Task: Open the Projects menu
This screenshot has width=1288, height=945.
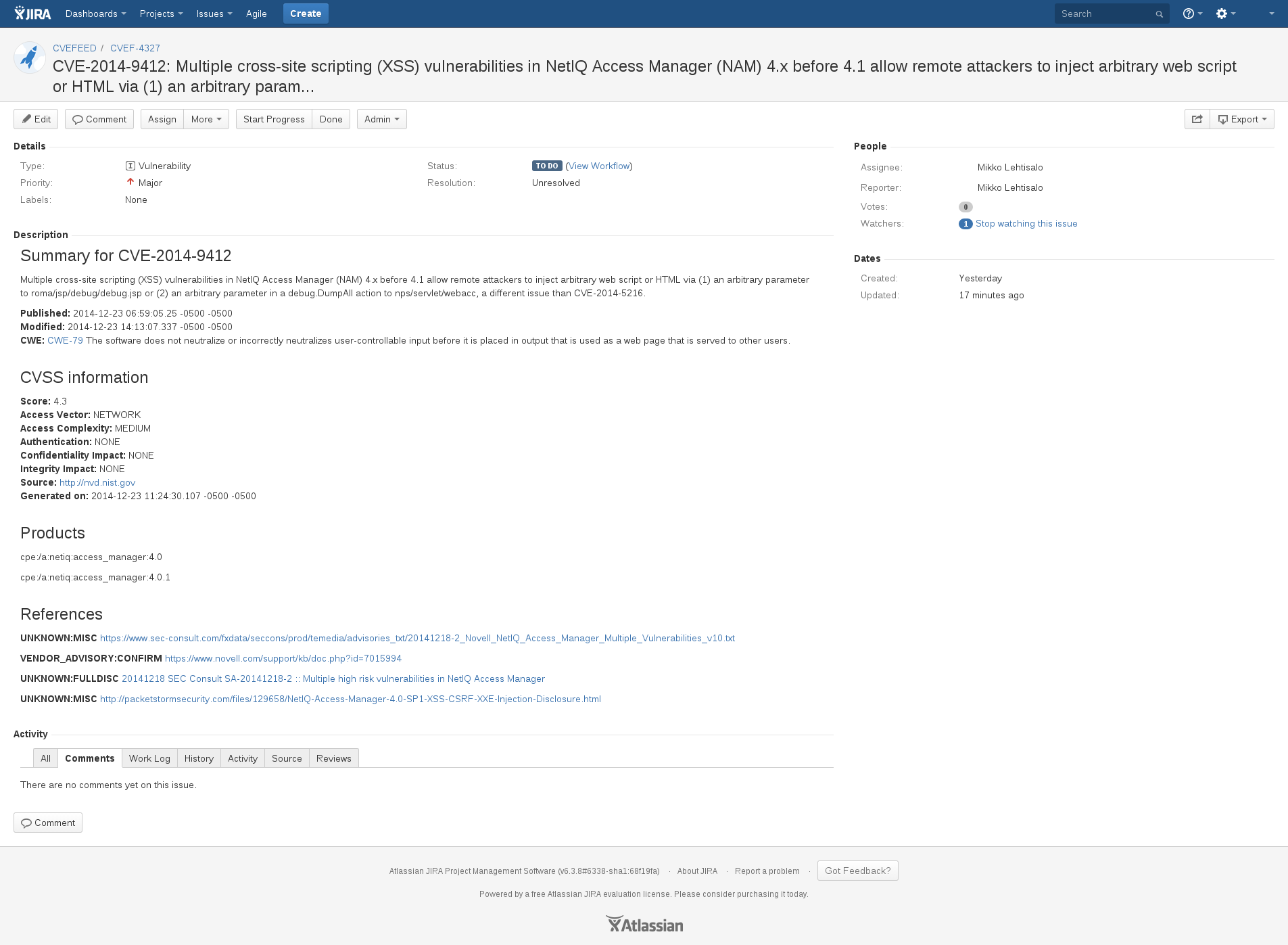Action: tap(161, 14)
